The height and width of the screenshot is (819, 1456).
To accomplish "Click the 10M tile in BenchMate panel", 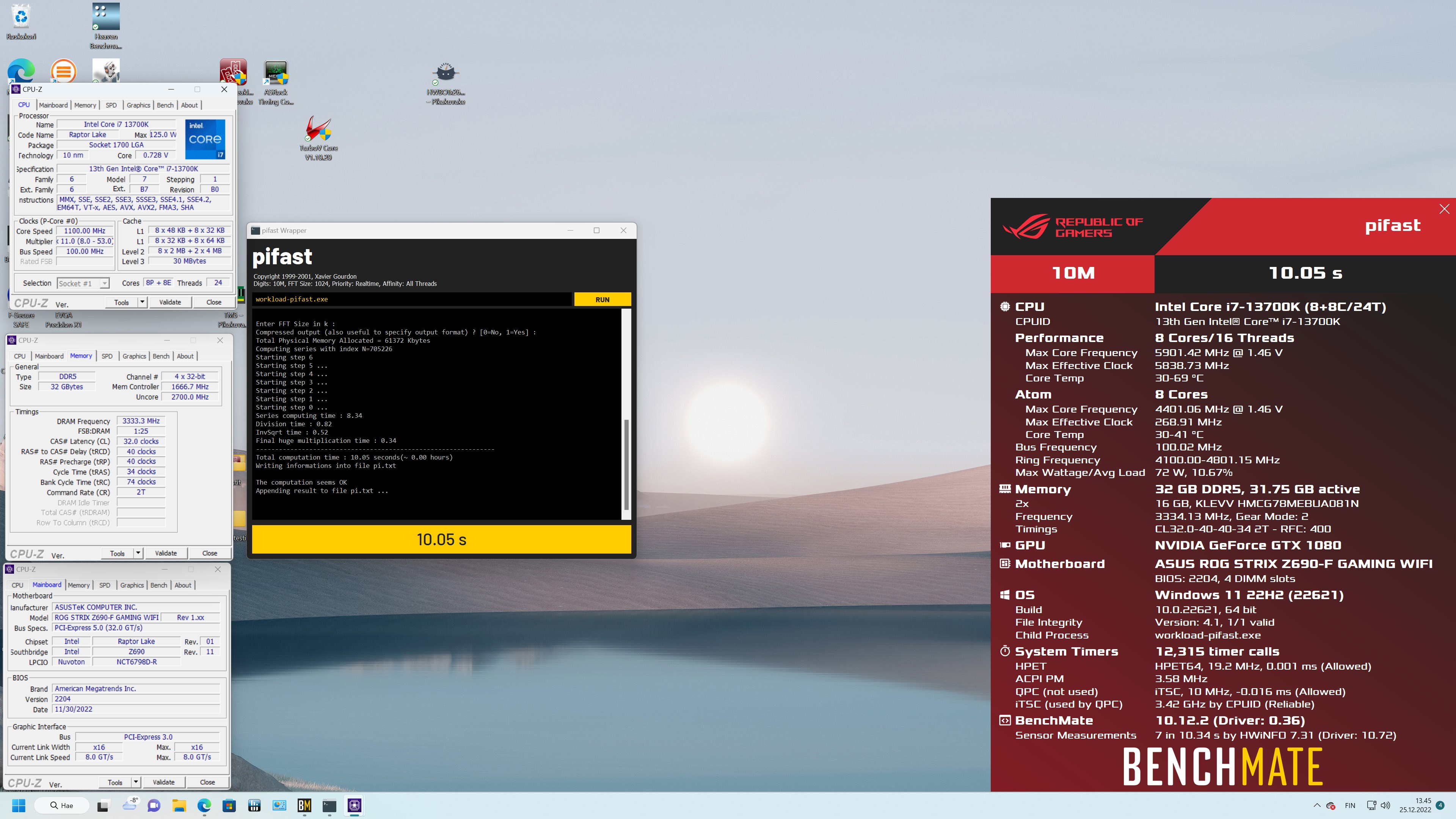I will [x=1073, y=273].
